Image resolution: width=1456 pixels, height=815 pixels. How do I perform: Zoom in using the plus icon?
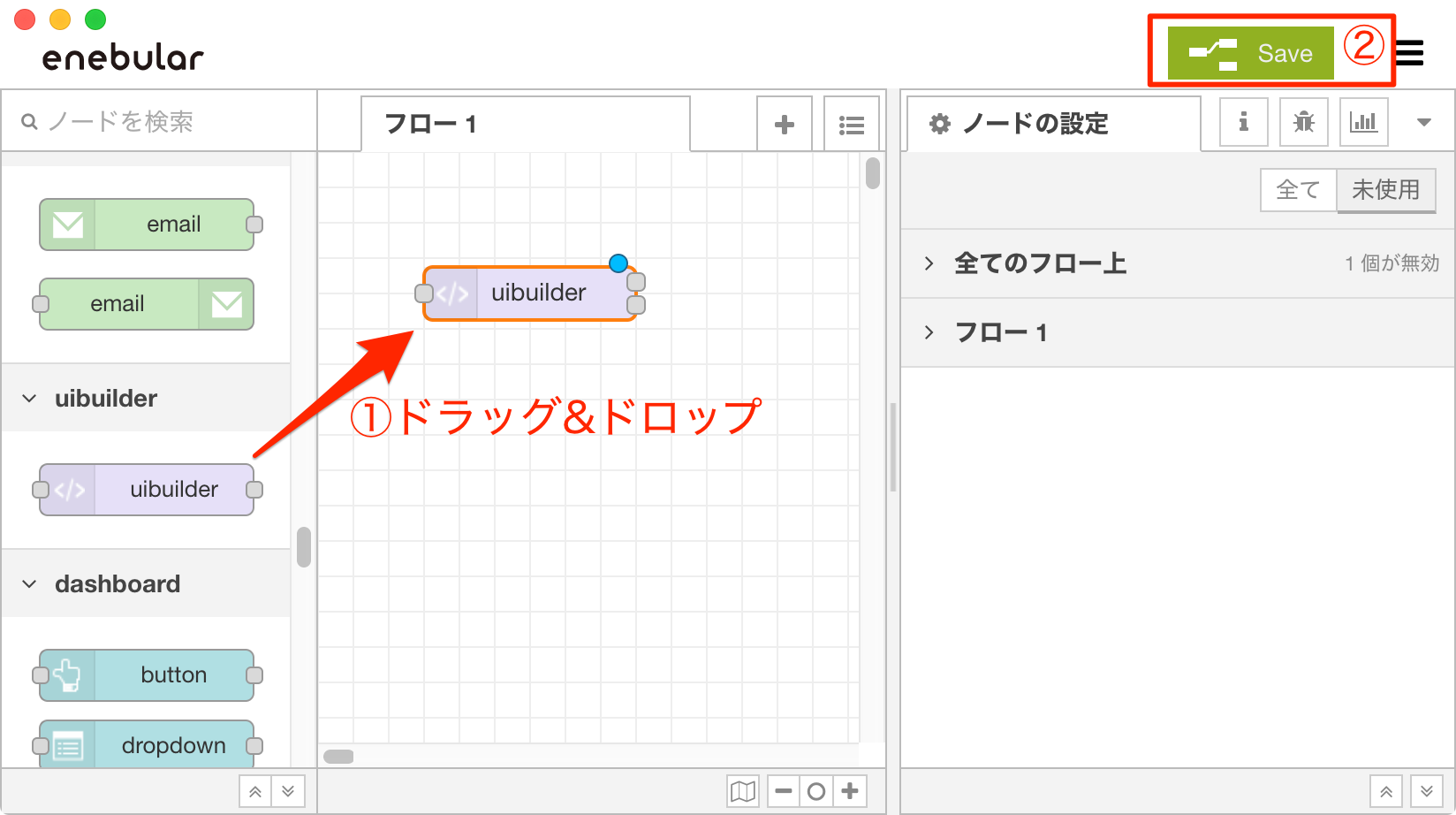pos(850,791)
